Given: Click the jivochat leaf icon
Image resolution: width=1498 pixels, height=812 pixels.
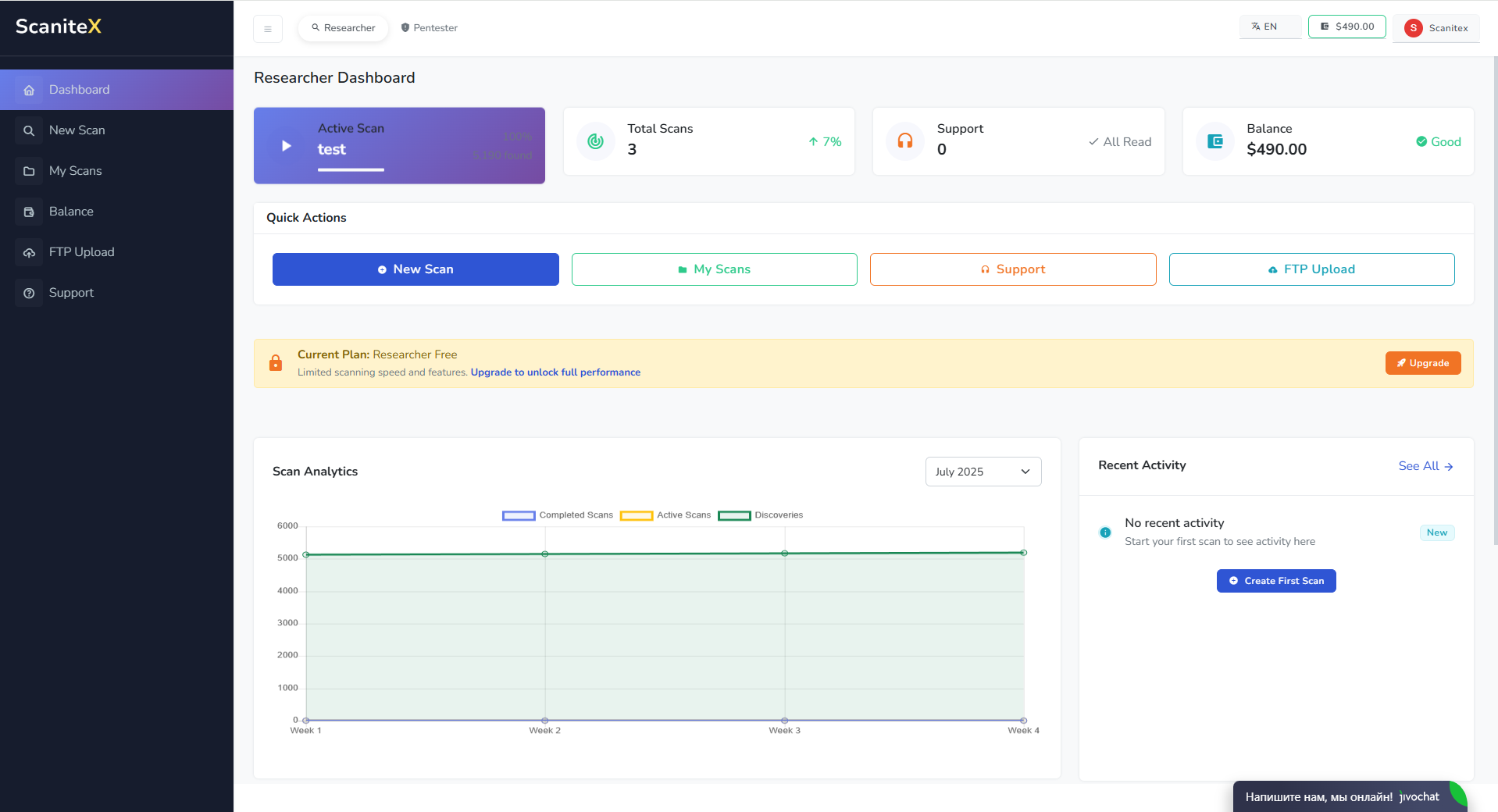Looking at the screenshot, I should [x=1457, y=795].
